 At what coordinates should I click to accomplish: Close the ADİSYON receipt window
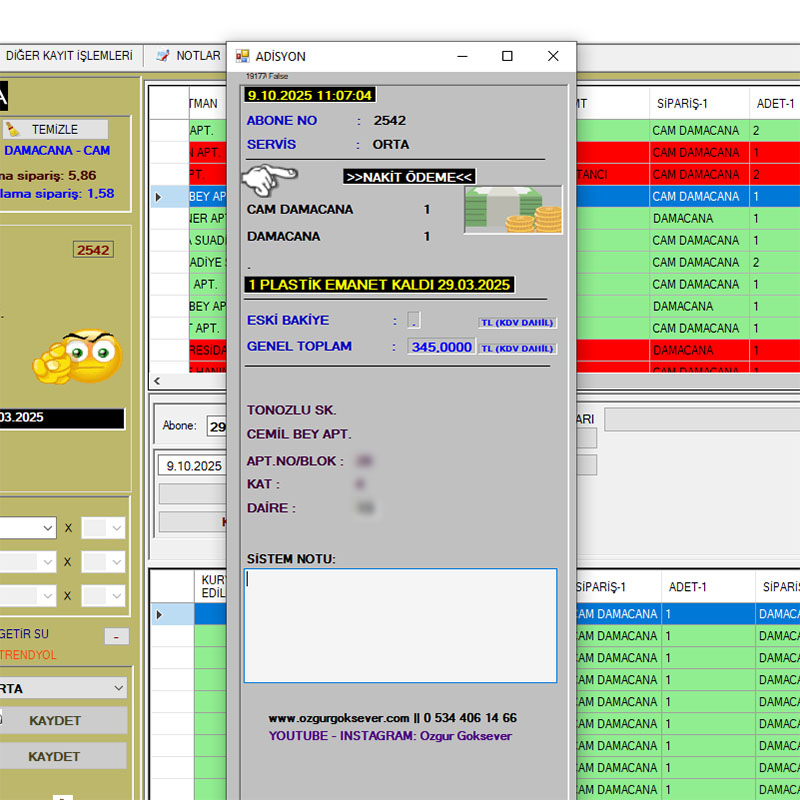553,57
